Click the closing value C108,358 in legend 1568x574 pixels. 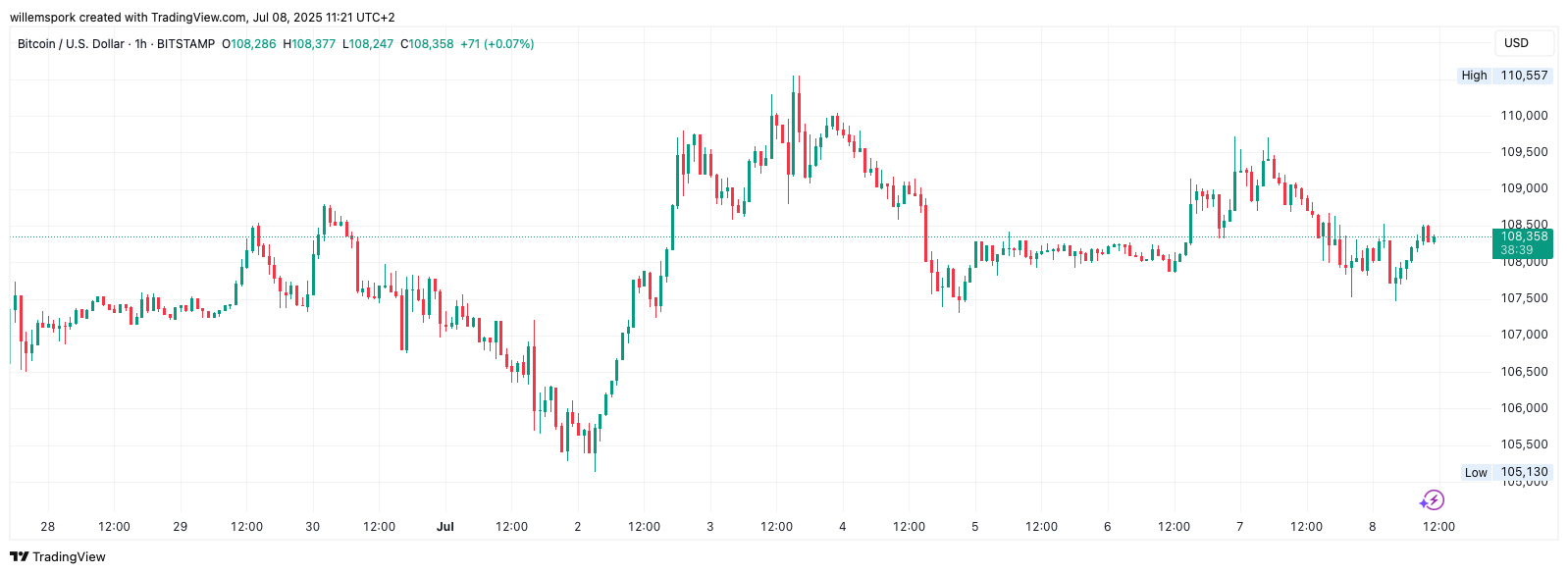(427, 44)
